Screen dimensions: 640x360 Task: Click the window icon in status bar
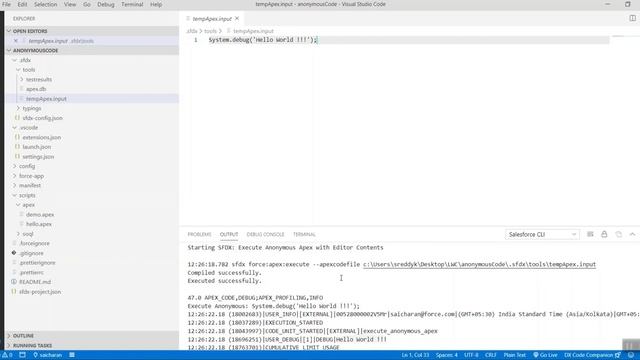coord(22,355)
